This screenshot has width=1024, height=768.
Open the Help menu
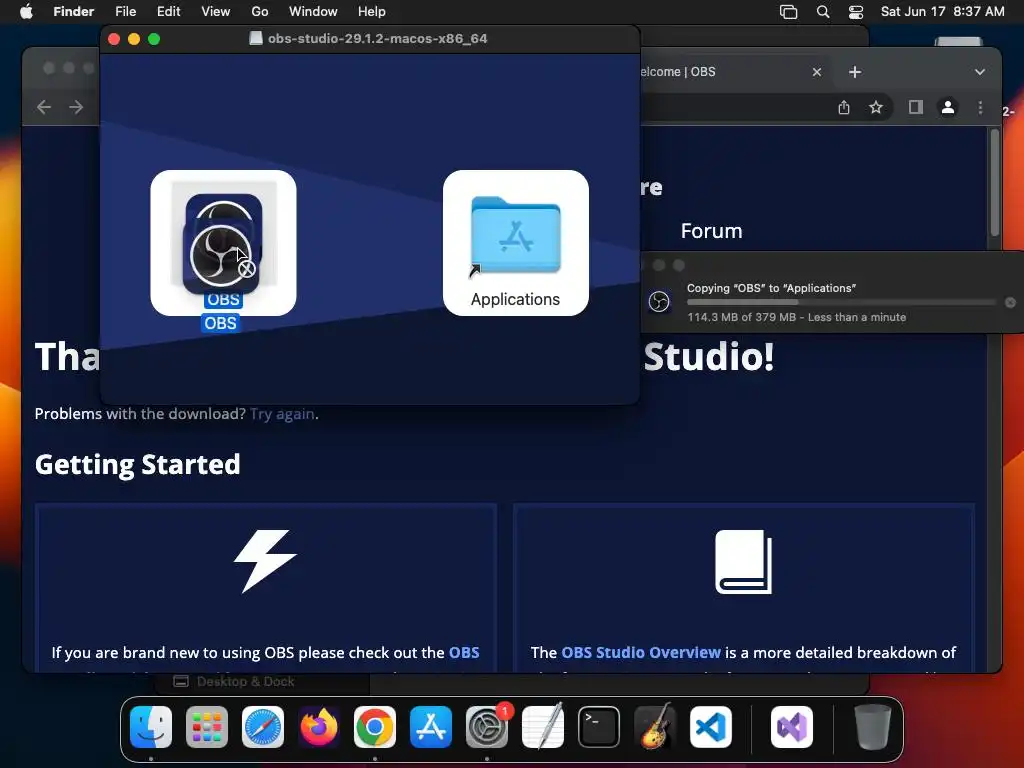coord(372,11)
